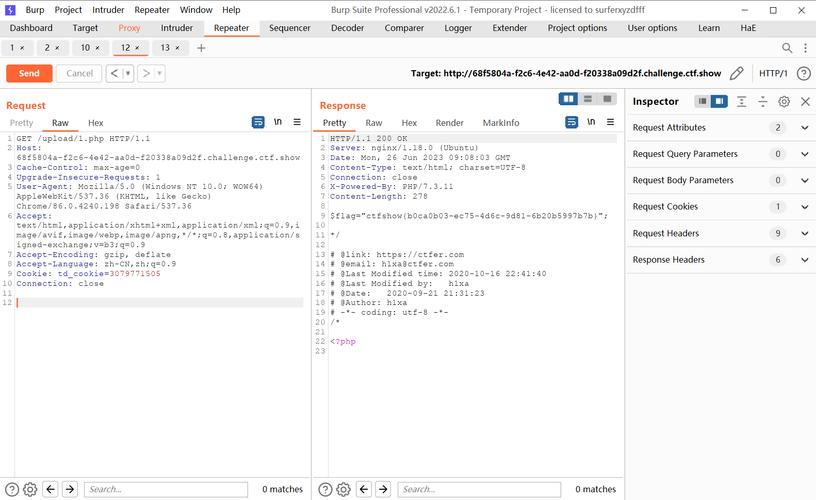Toggle non-printable chars in Response panel
This screenshot has width=816, height=500.
[591, 122]
